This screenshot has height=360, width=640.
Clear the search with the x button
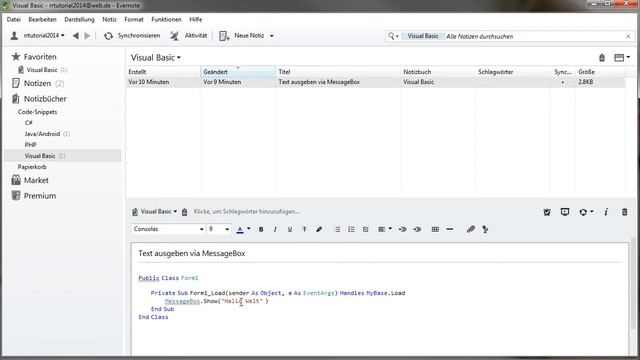click(x=628, y=36)
